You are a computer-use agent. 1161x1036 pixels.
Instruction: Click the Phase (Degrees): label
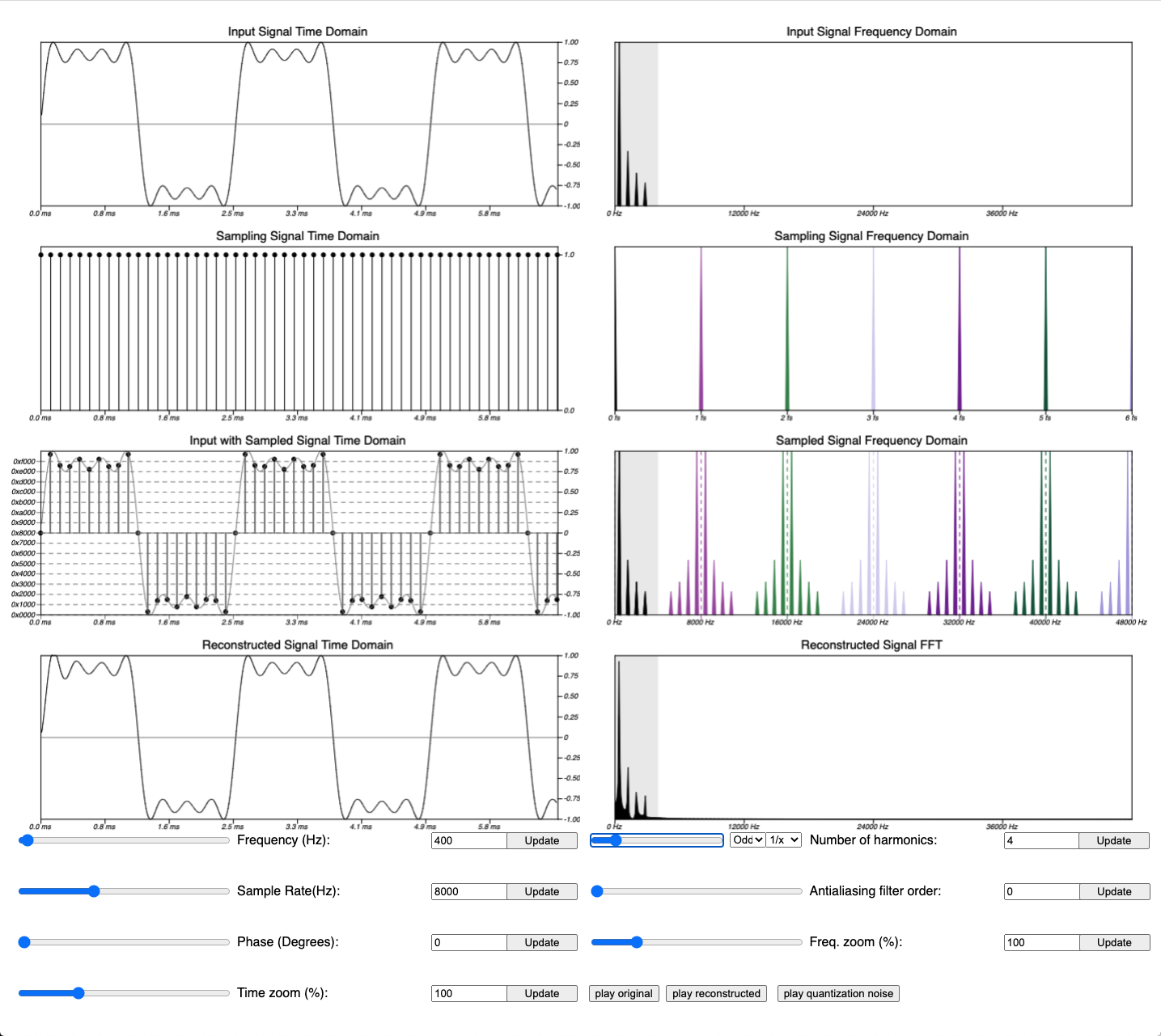[287, 942]
